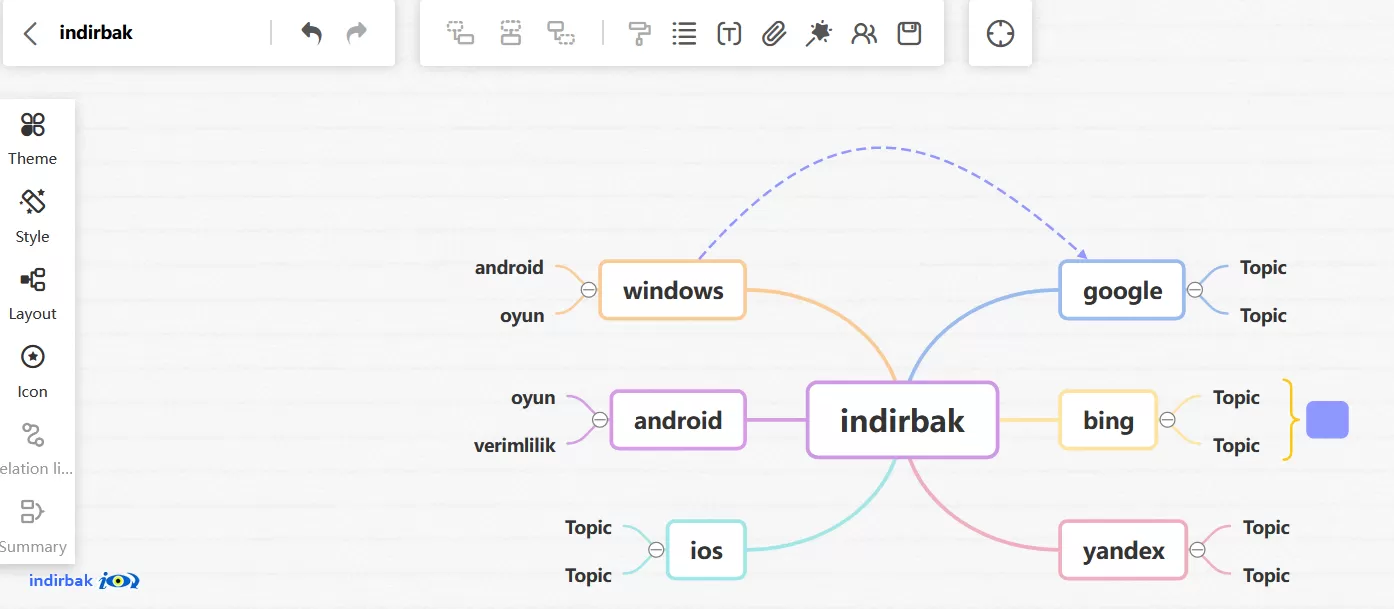Center the map with the target icon
Viewport: 1394px width, 609px height.
[1000, 33]
